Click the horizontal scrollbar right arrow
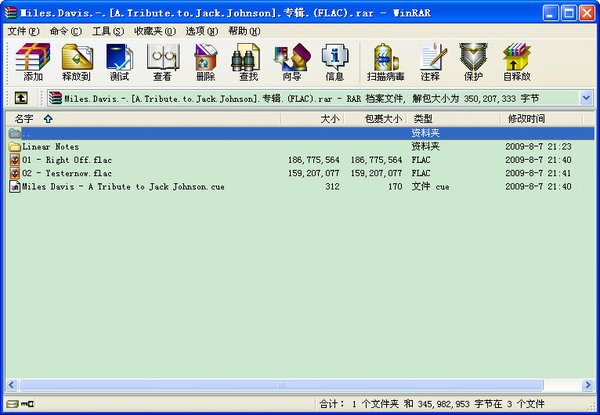 (x=588, y=385)
